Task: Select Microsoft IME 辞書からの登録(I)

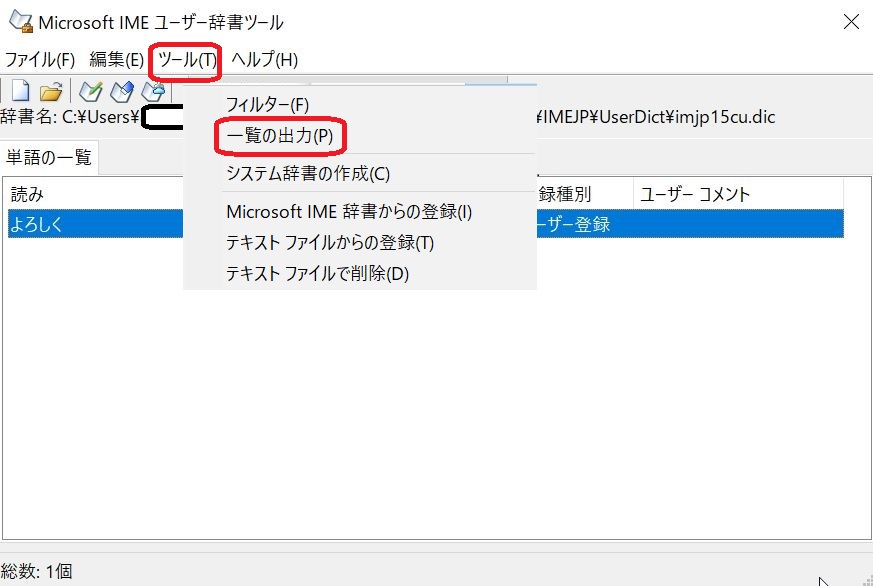Action: (x=349, y=211)
